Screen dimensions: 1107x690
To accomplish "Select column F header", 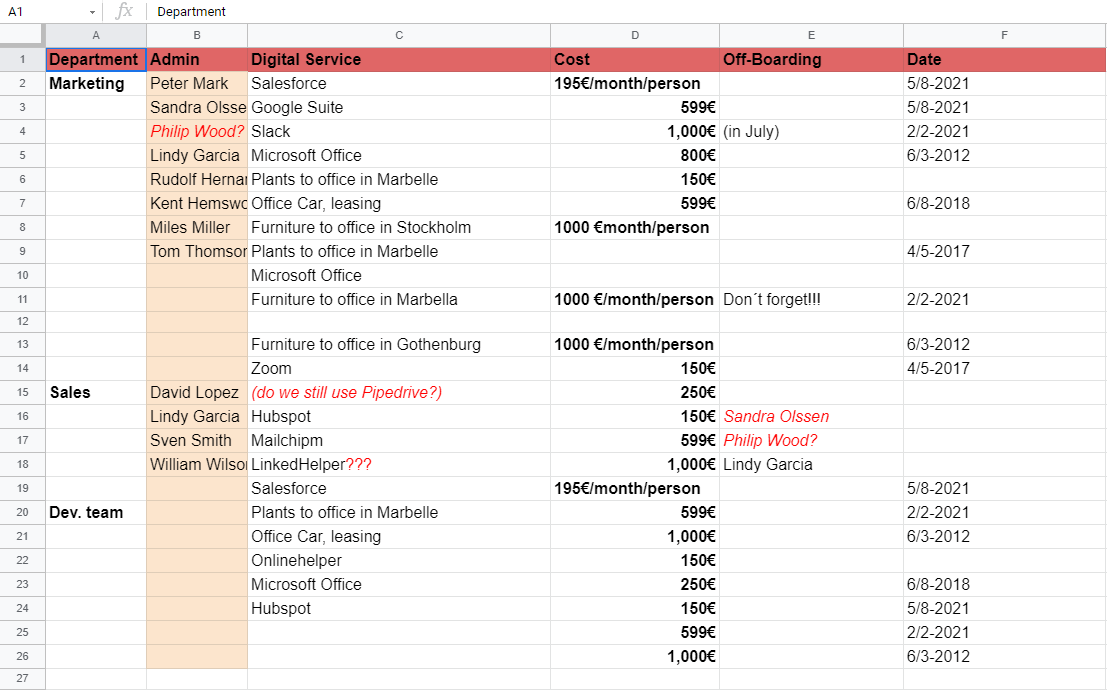I will pyautogui.click(x=1004, y=35).
